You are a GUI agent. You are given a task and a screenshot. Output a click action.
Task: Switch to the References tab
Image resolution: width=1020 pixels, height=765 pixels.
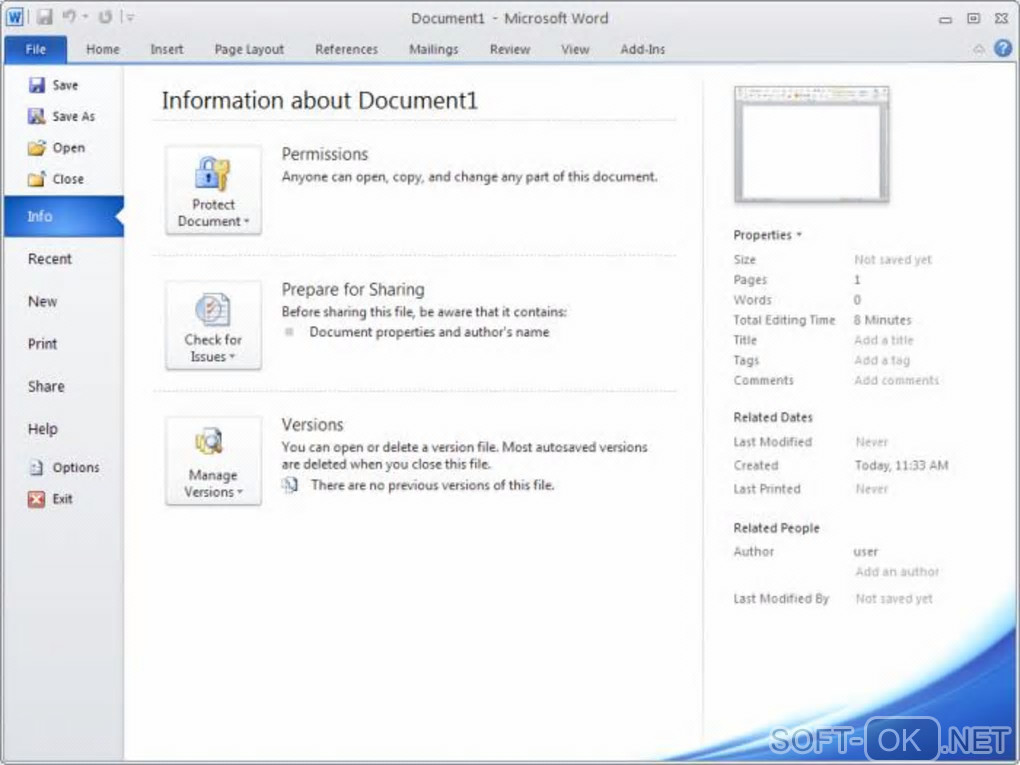pos(346,49)
